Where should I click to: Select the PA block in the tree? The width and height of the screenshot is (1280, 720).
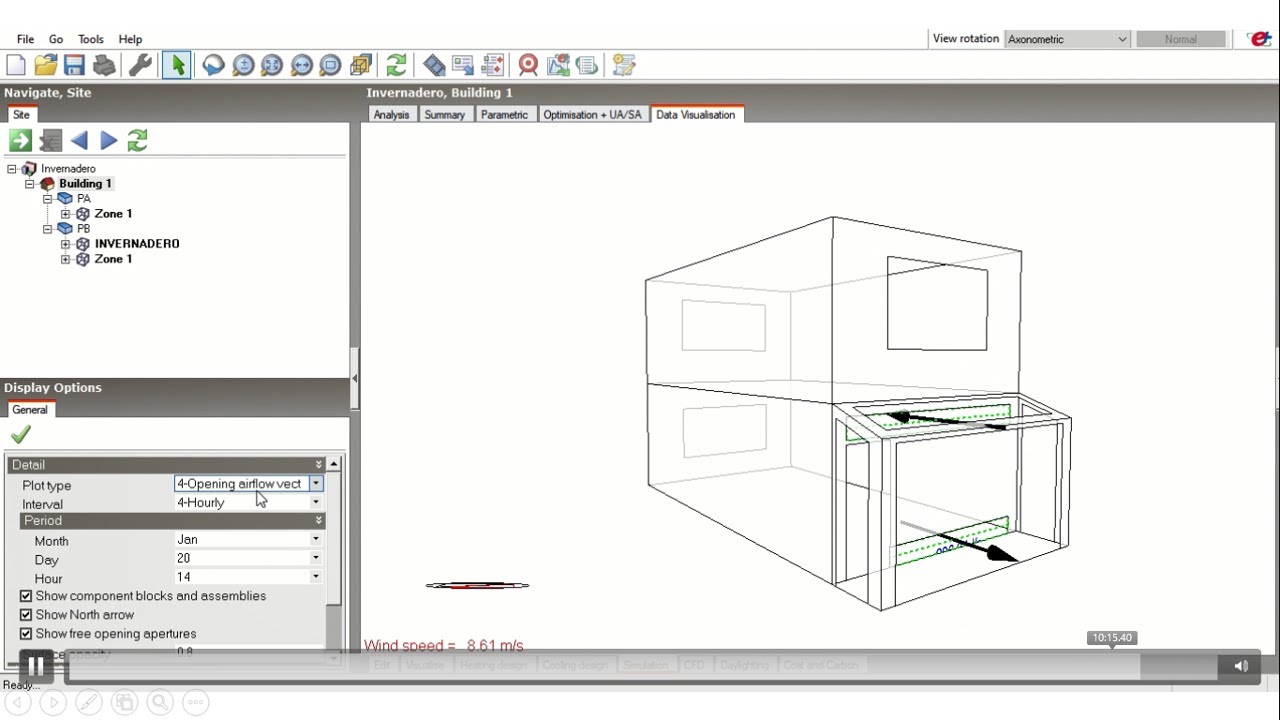coord(84,199)
